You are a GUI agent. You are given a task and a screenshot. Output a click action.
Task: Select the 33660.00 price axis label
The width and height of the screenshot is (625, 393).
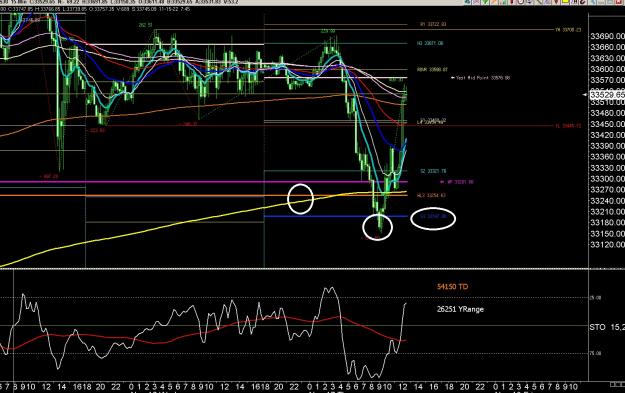coord(607,47)
